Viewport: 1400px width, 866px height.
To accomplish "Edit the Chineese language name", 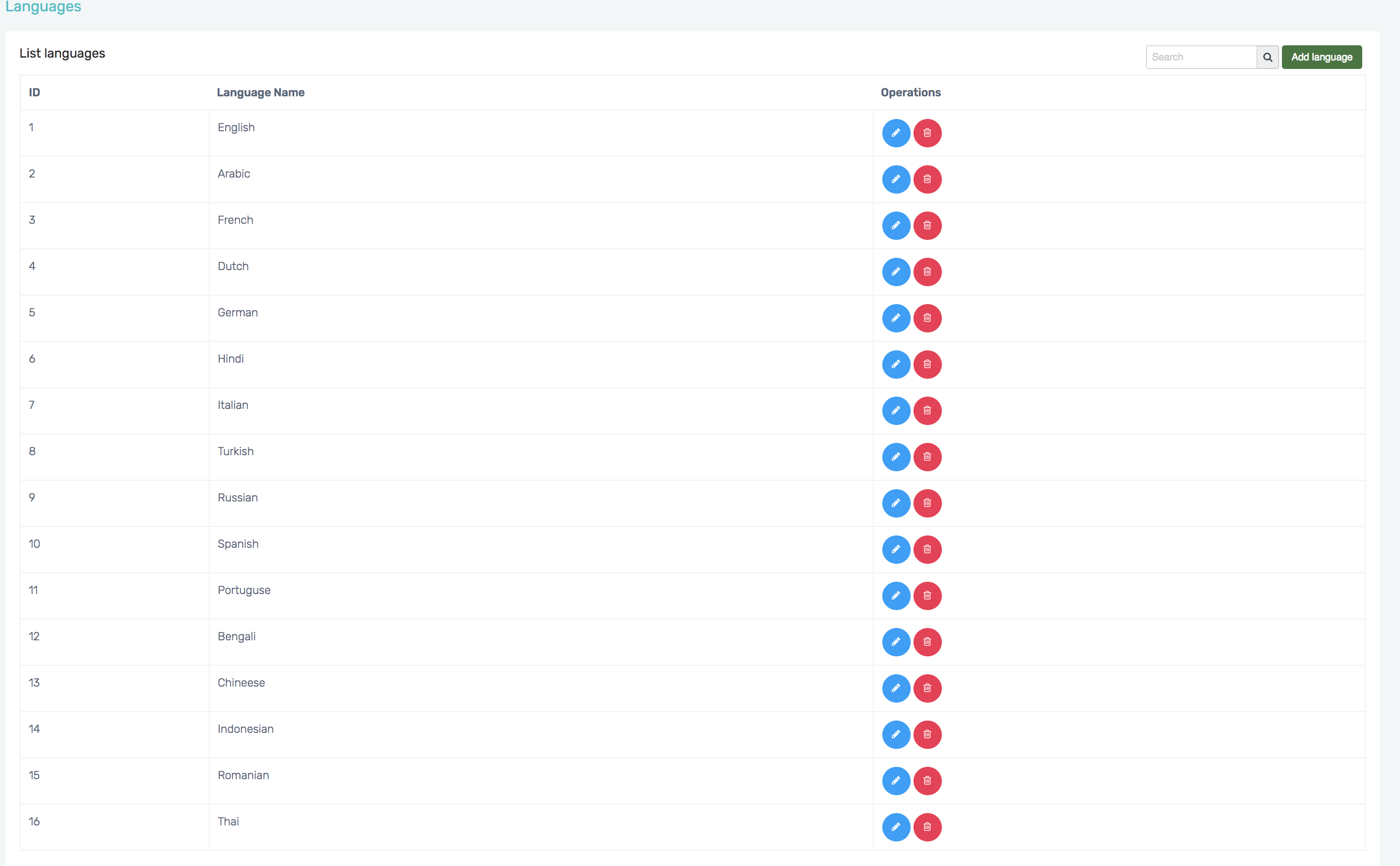I will [896, 688].
